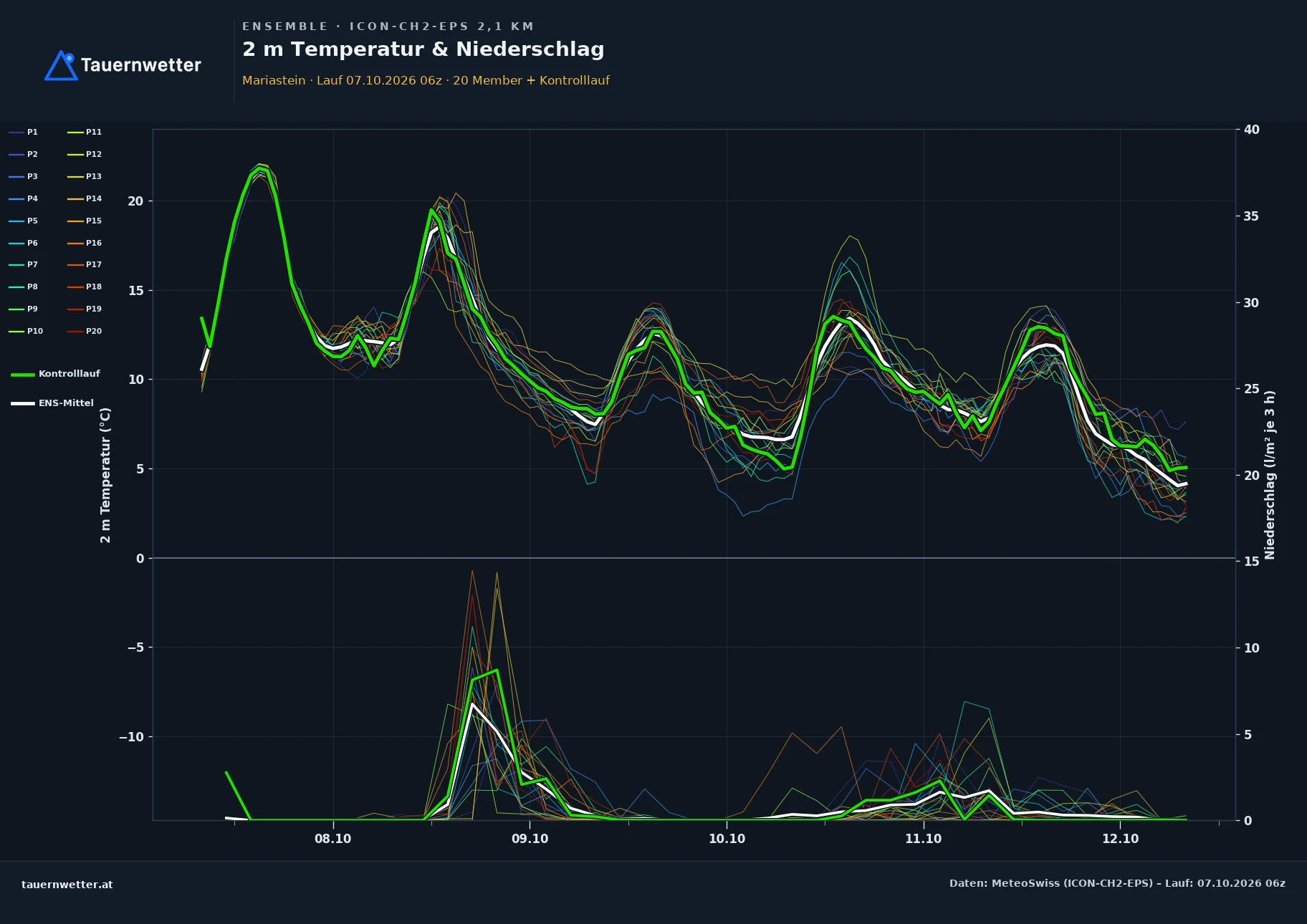The image size is (1307, 924).
Task: Click the P2 legend entry
Action: [x=24, y=154]
